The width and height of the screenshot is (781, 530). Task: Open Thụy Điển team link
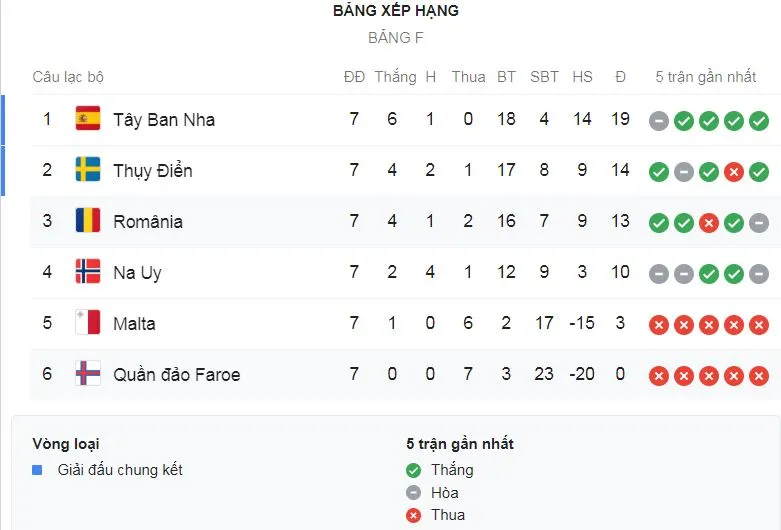153,171
